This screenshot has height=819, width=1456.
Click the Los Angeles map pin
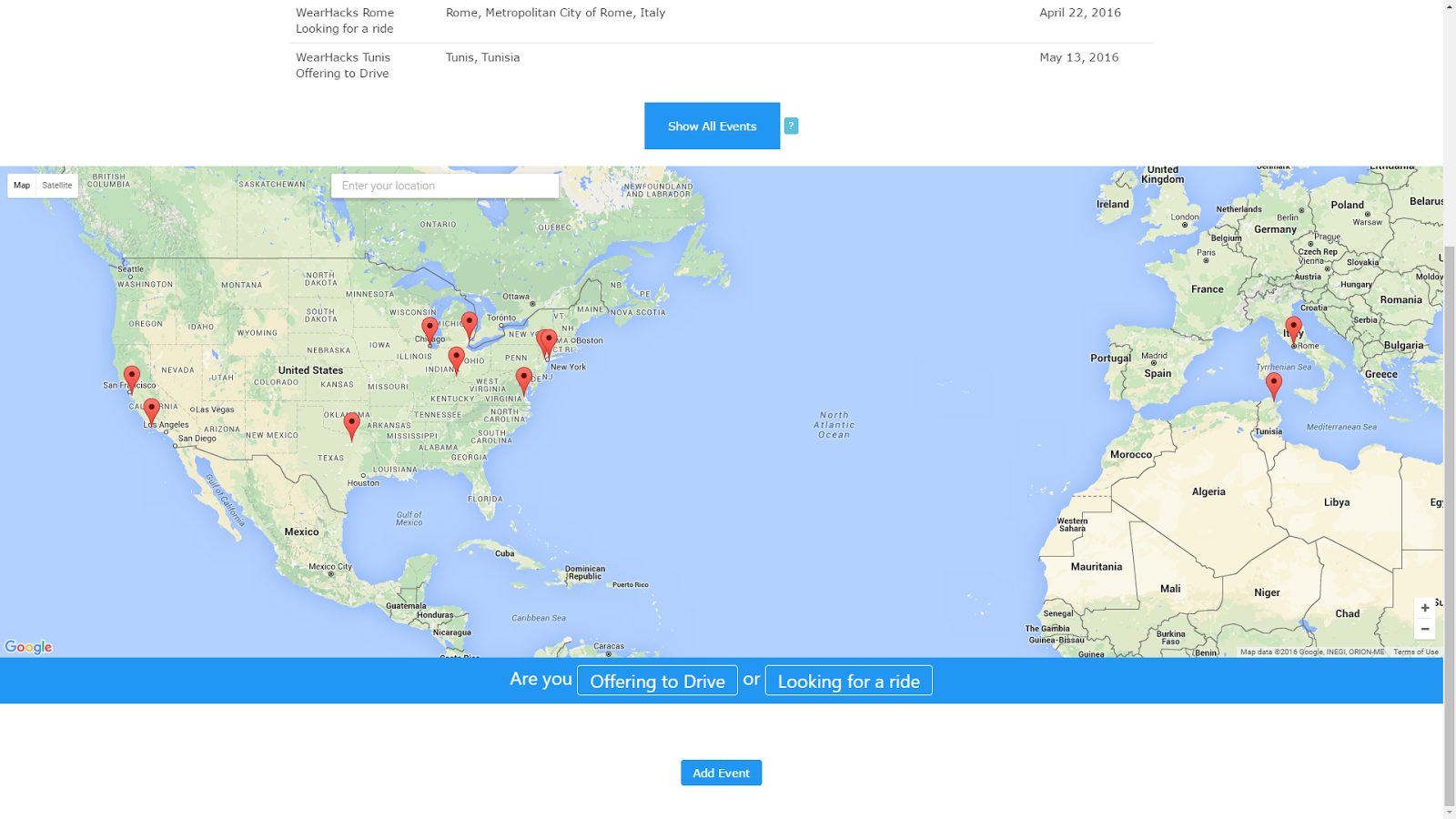152,410
